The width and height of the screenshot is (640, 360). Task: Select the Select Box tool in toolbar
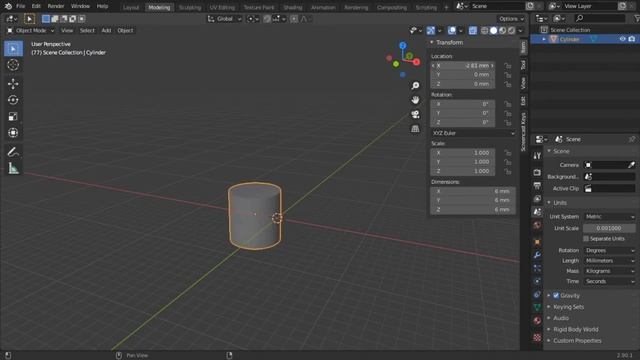pyautogui.click(x=13, y=49)
